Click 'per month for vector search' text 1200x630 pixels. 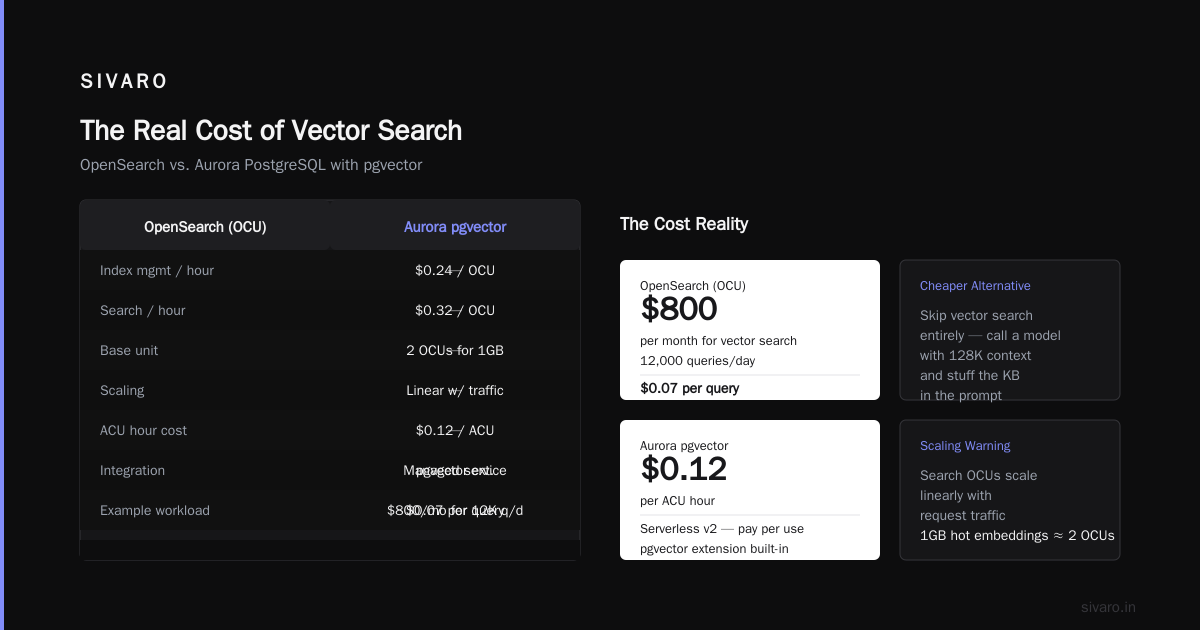[x=718, y=341]
